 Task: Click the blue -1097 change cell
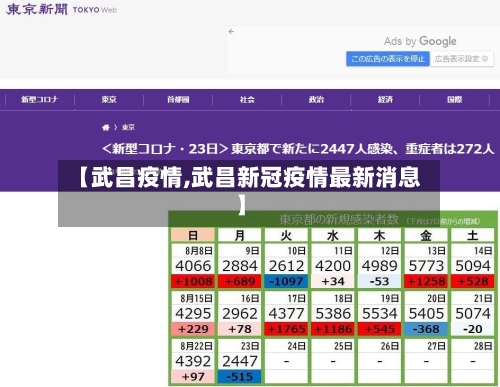coord(286,281)
